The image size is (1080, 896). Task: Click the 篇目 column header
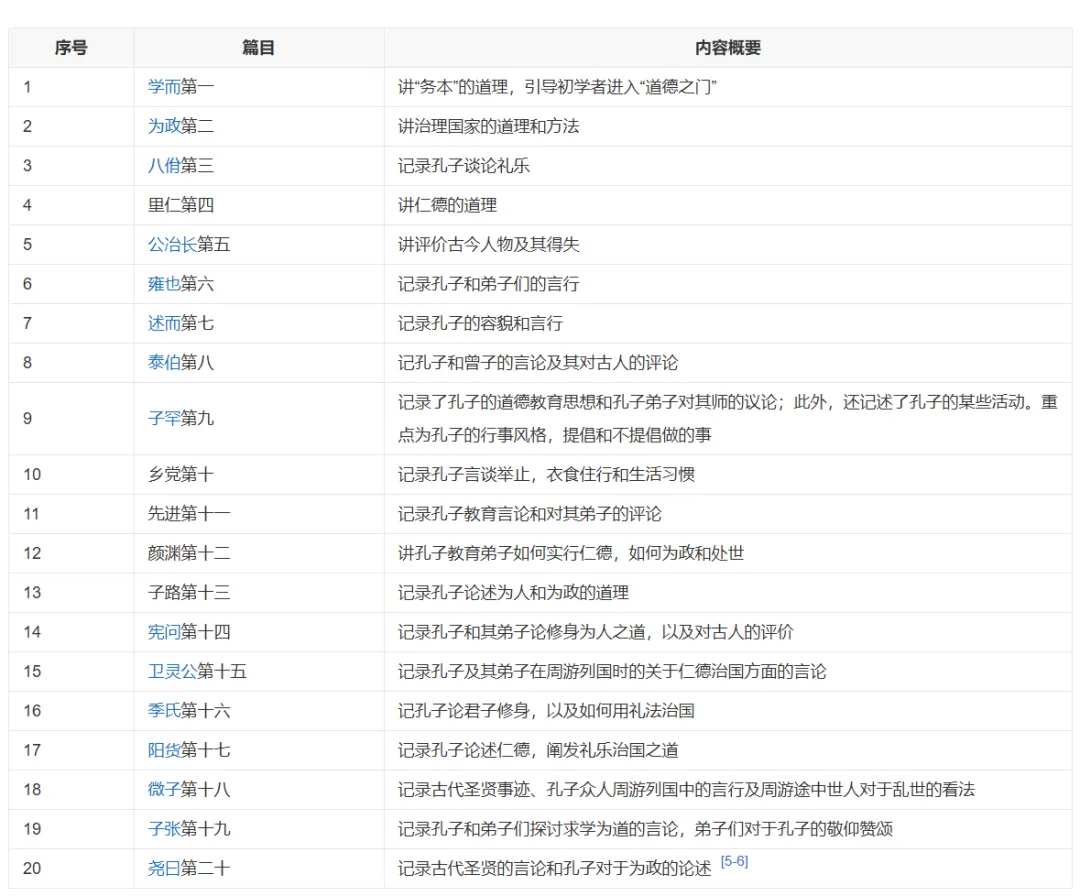[x=258, y=48]
